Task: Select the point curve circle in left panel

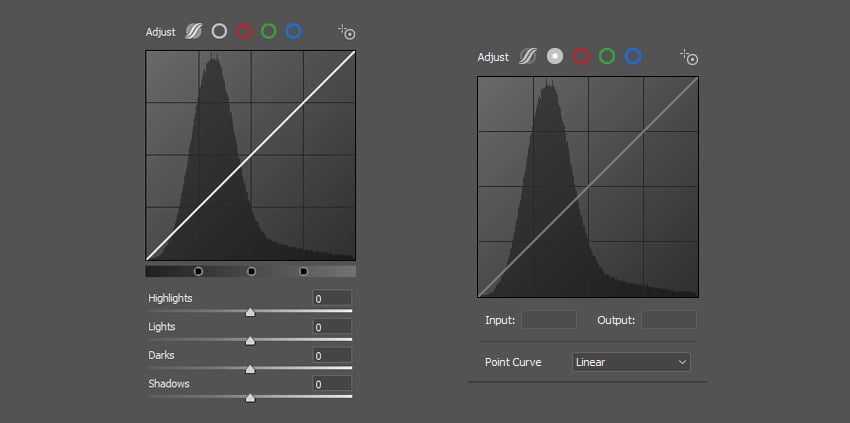Action: (219, 31)
